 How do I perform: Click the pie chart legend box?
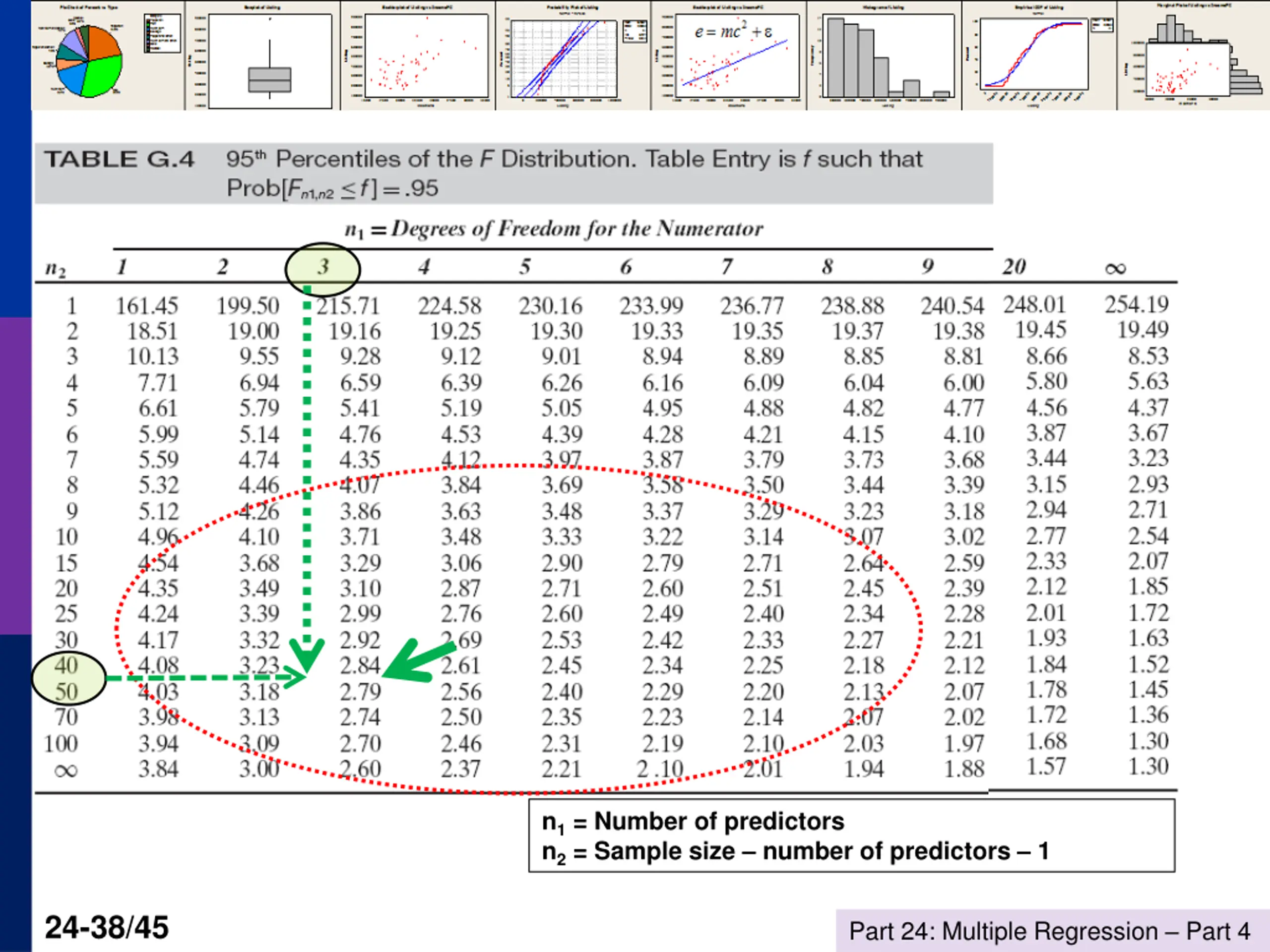coord(162,33)
